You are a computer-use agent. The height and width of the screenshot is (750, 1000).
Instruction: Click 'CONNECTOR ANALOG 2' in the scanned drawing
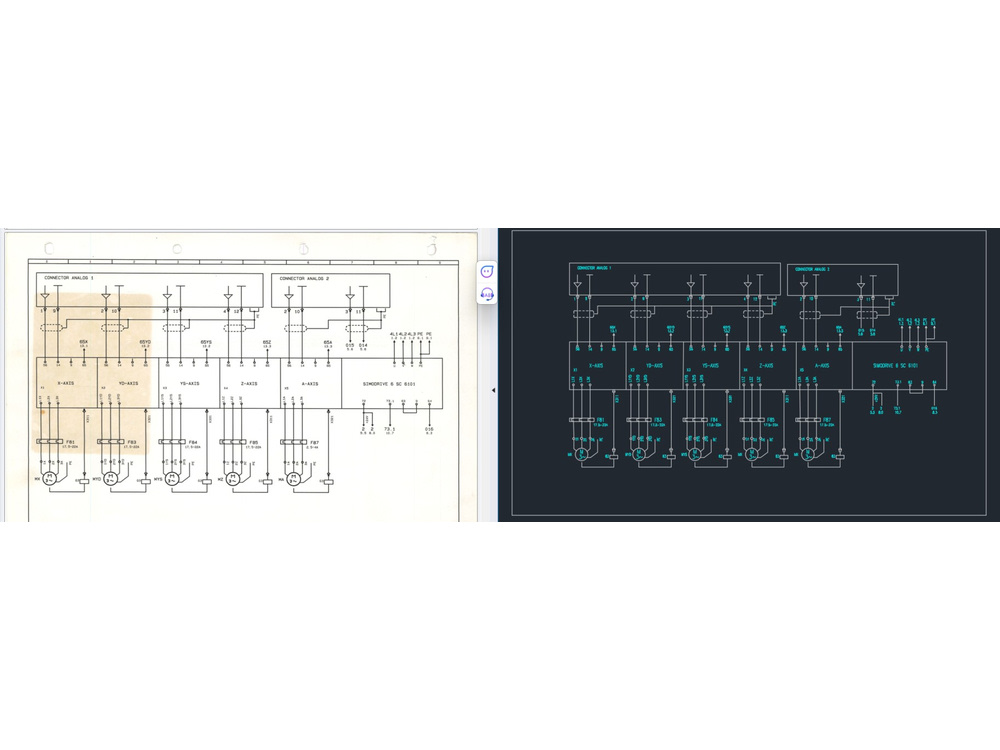click(304, 279)
